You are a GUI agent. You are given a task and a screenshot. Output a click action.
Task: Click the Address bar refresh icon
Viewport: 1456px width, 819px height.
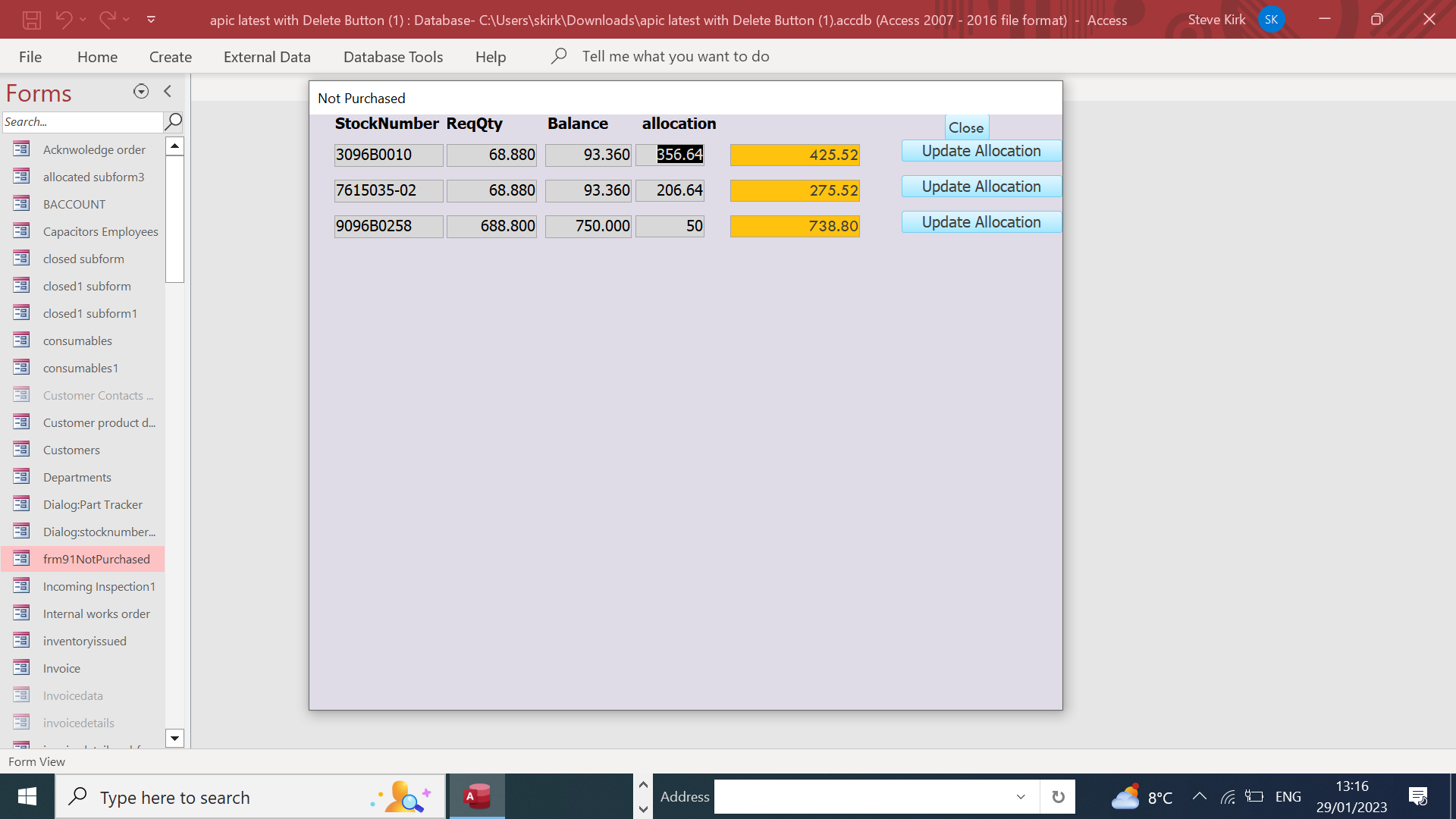[1058, 796]
